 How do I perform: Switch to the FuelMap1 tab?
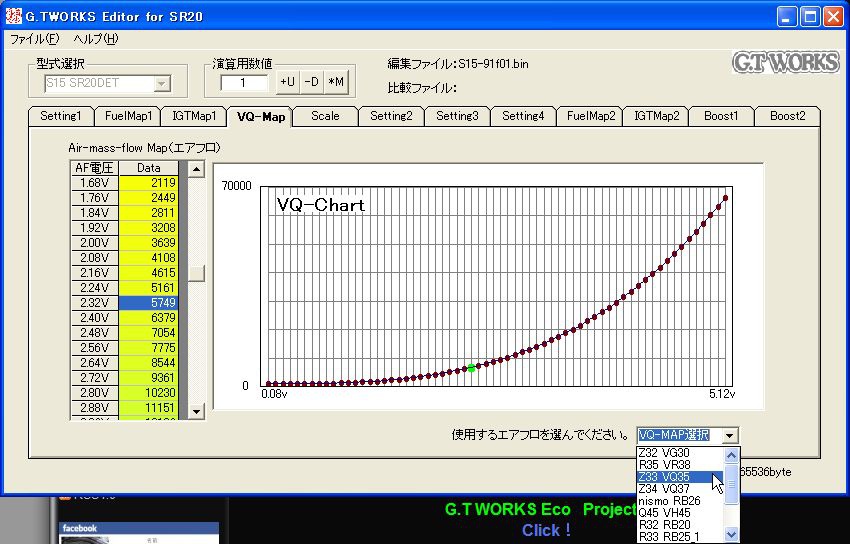(127, 116)
